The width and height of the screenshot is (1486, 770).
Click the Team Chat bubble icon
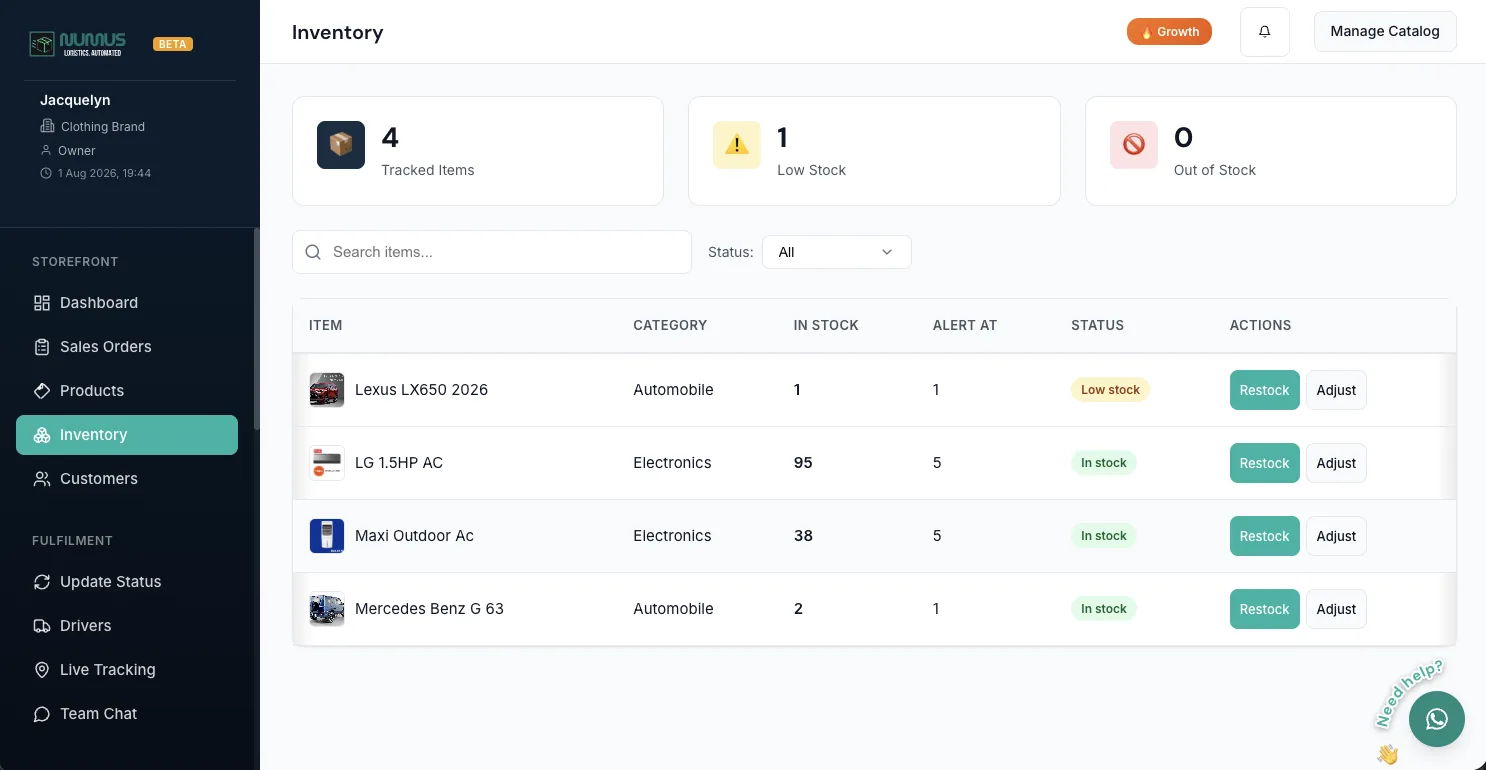click(42, 714)
